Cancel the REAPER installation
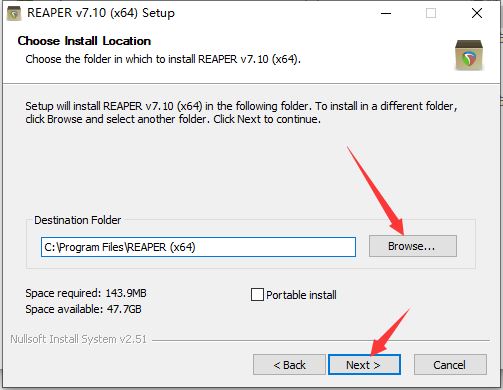Viewport: 503px width, 390px height. click(x=450, y=365)
